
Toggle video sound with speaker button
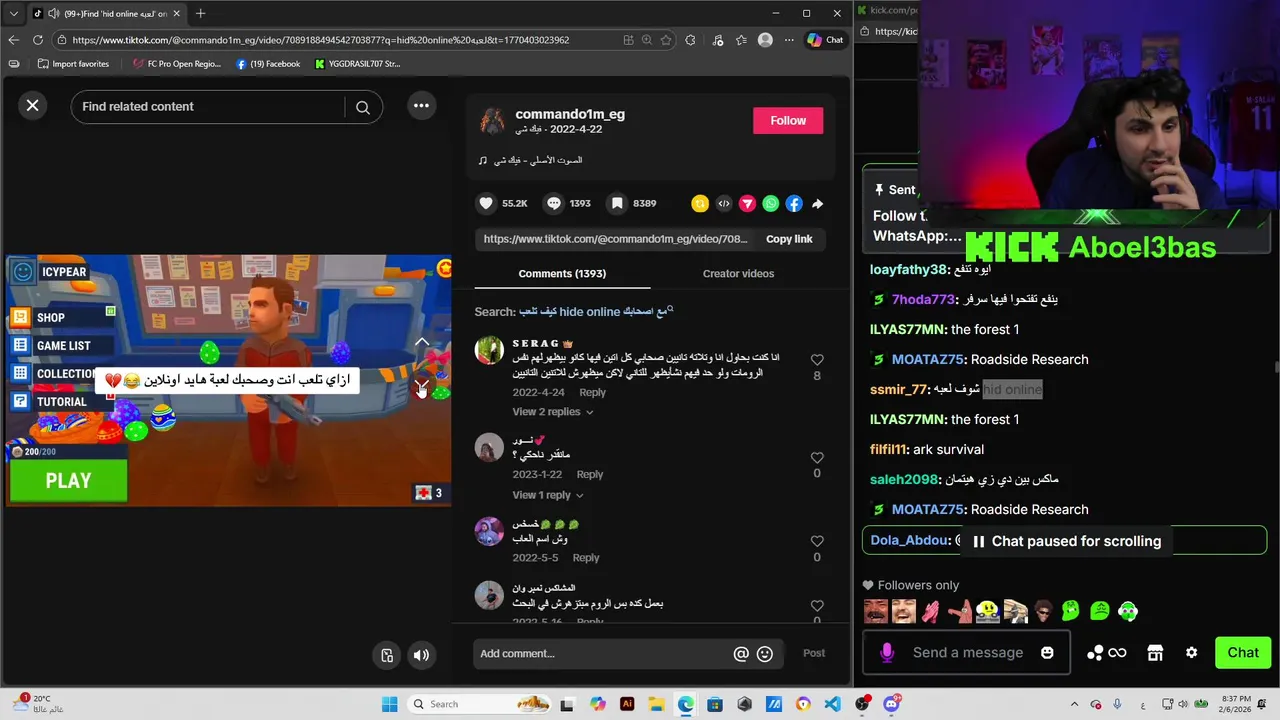(x=421, y=655)
